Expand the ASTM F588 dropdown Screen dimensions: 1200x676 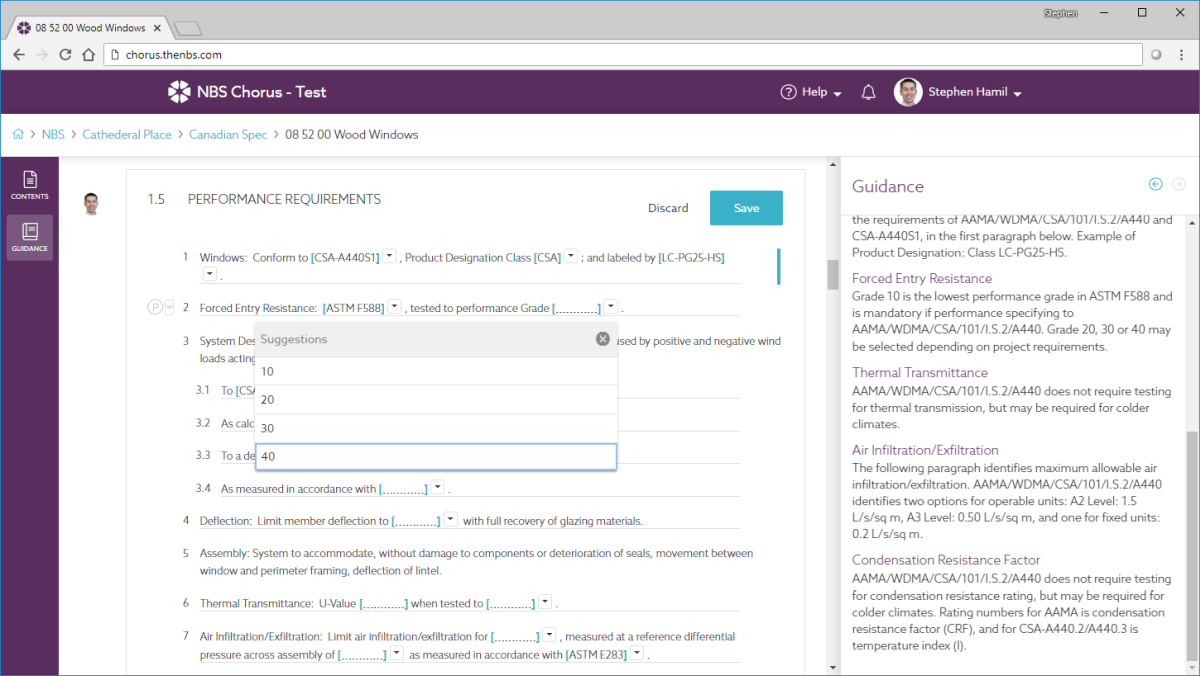[x=395, y=306]
